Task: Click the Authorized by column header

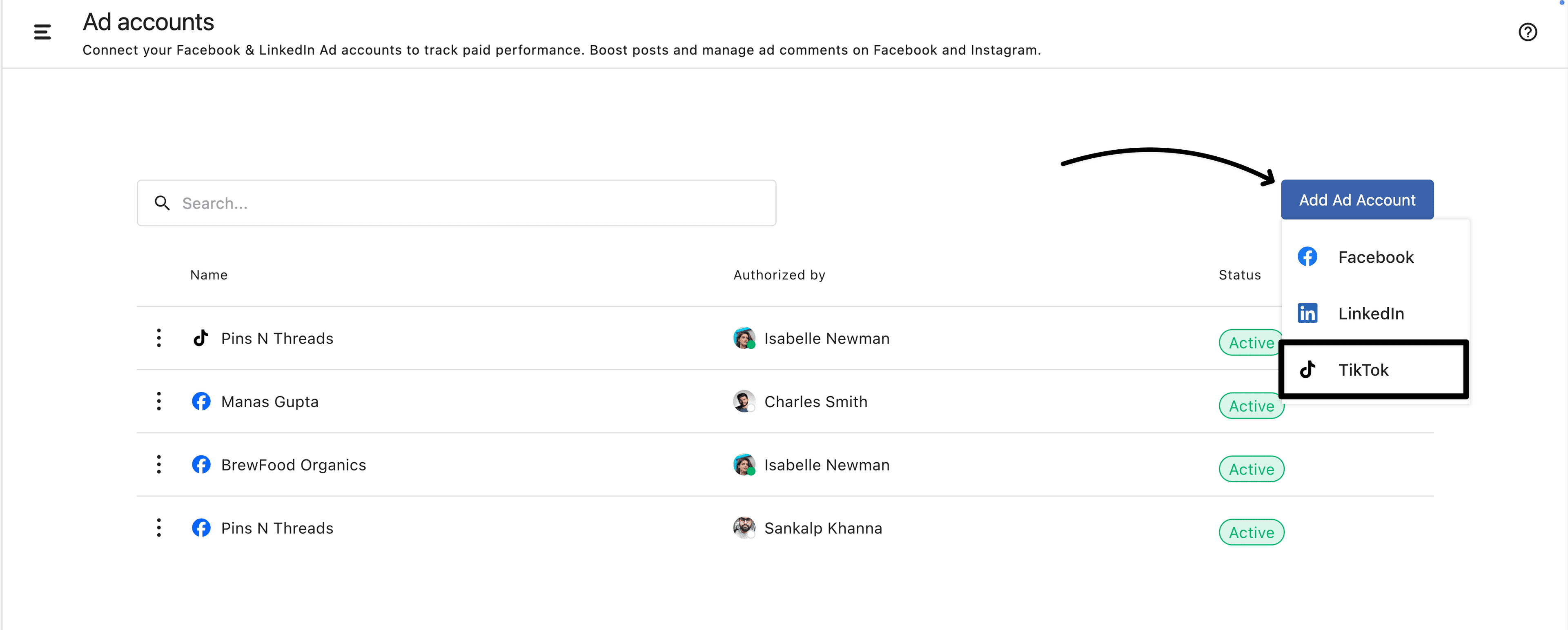Action: [779, 275]
